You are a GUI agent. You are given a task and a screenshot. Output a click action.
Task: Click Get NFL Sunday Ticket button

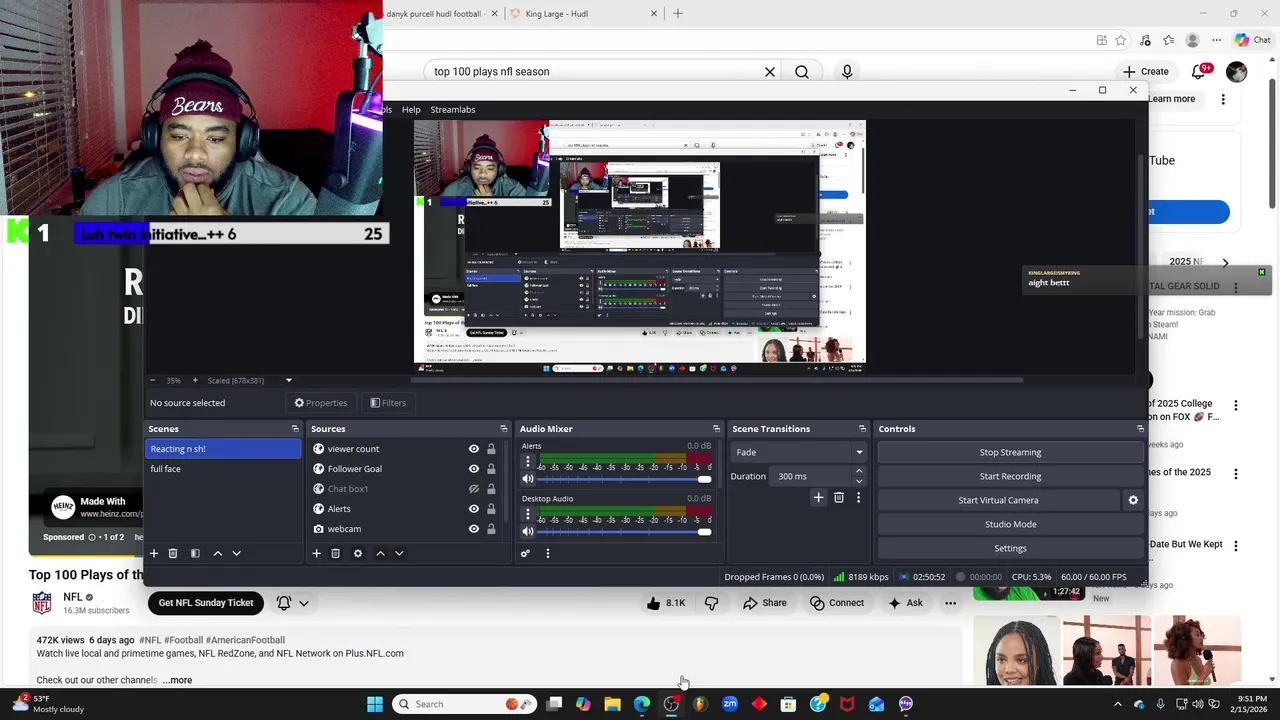(206, 603)
